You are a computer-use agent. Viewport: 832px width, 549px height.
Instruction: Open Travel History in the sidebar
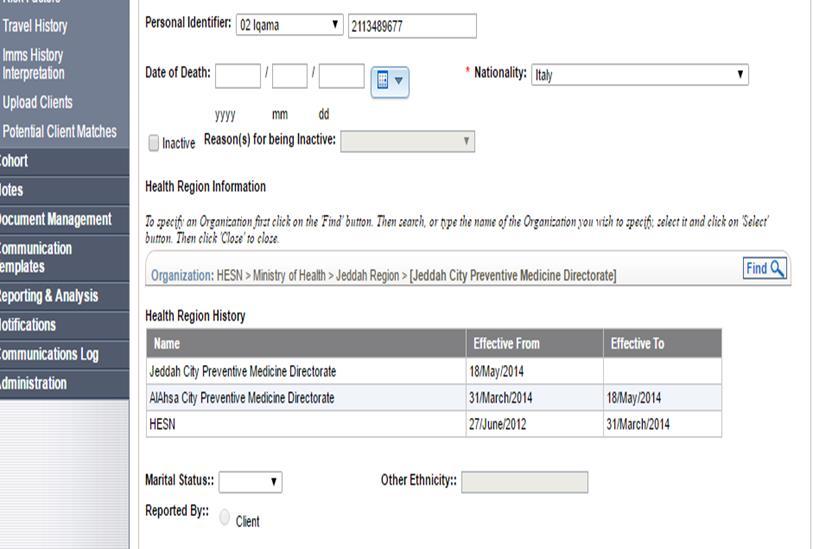(x=35, y=26)
